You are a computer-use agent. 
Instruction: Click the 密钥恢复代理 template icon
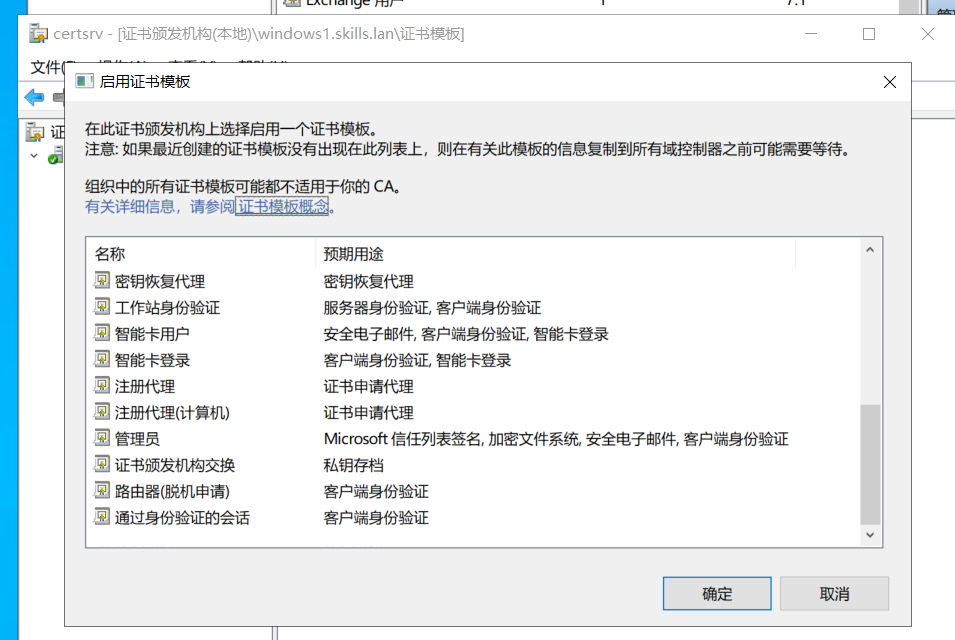pos(102,281)
